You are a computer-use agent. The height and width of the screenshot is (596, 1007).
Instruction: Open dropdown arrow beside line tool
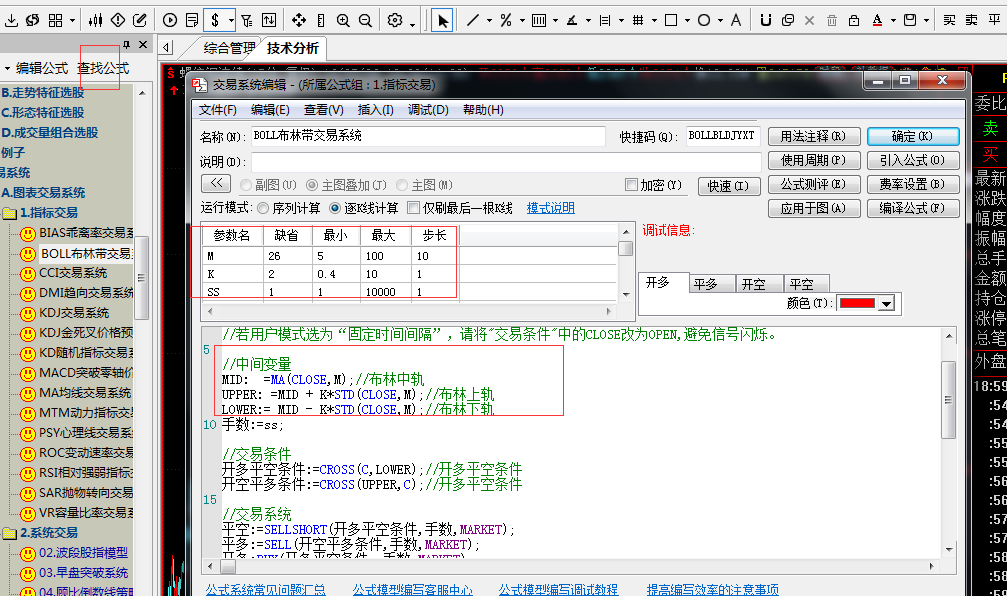[x=489, y=21]
